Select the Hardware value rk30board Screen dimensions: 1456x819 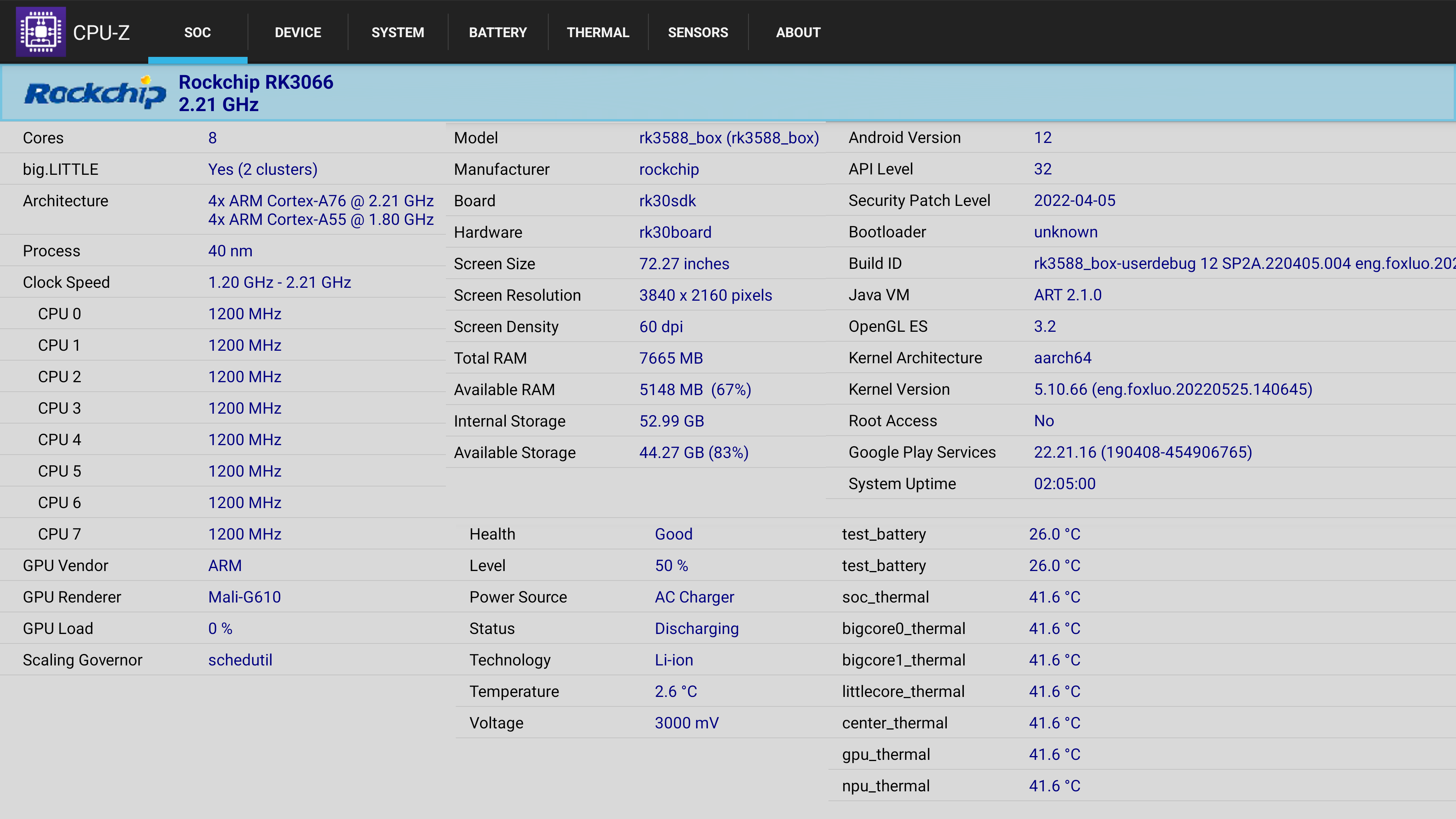click(x=675, y=232)
